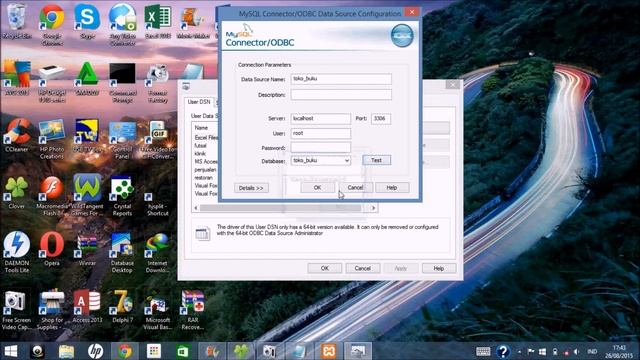Show hidden tray icons arrow on the taskbar
The height and width of the screenshot is (360, 640).
(x=519, y=351)
